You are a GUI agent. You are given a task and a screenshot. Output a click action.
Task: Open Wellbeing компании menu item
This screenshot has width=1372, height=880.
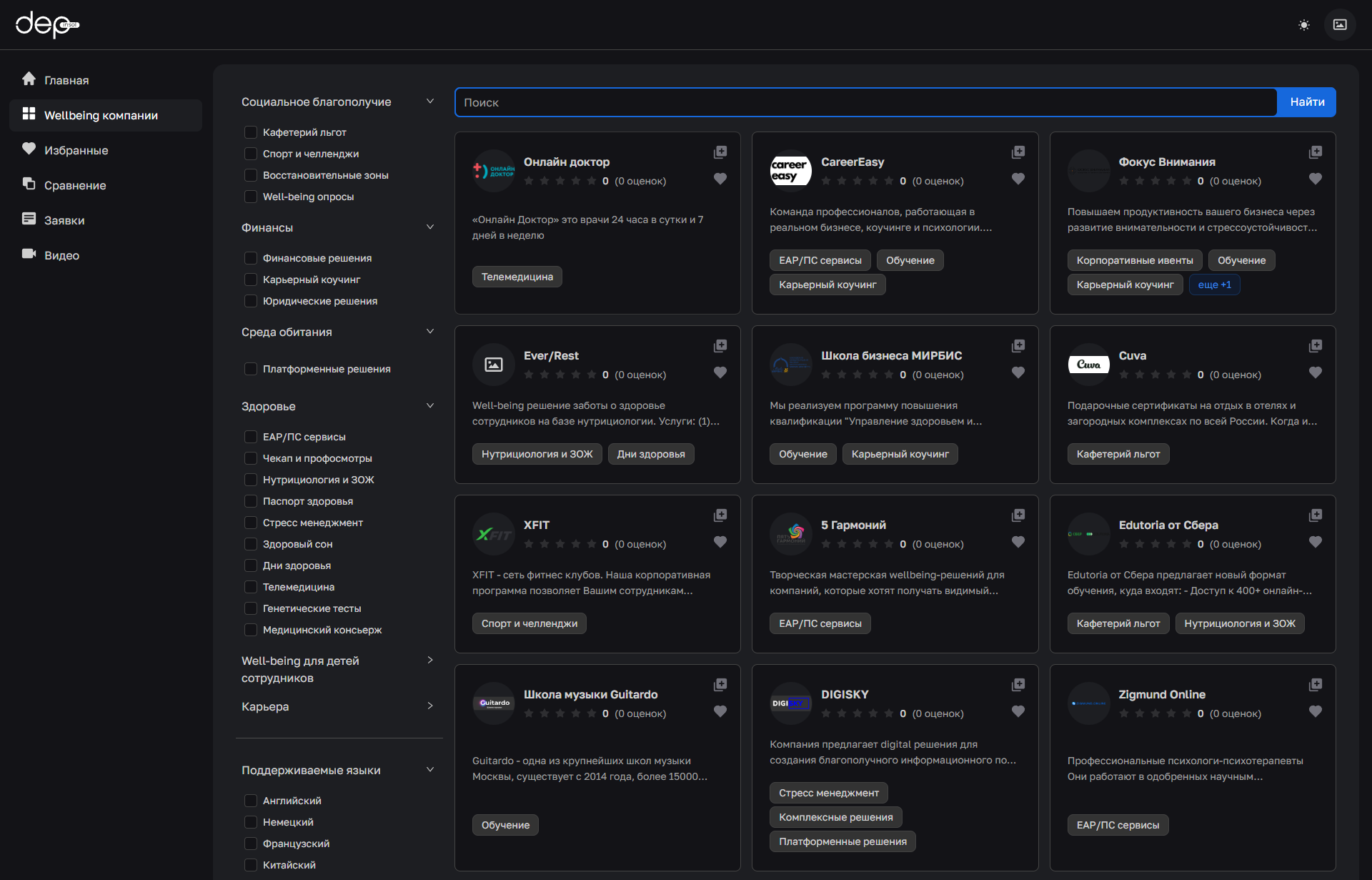[x=106, y=115]
